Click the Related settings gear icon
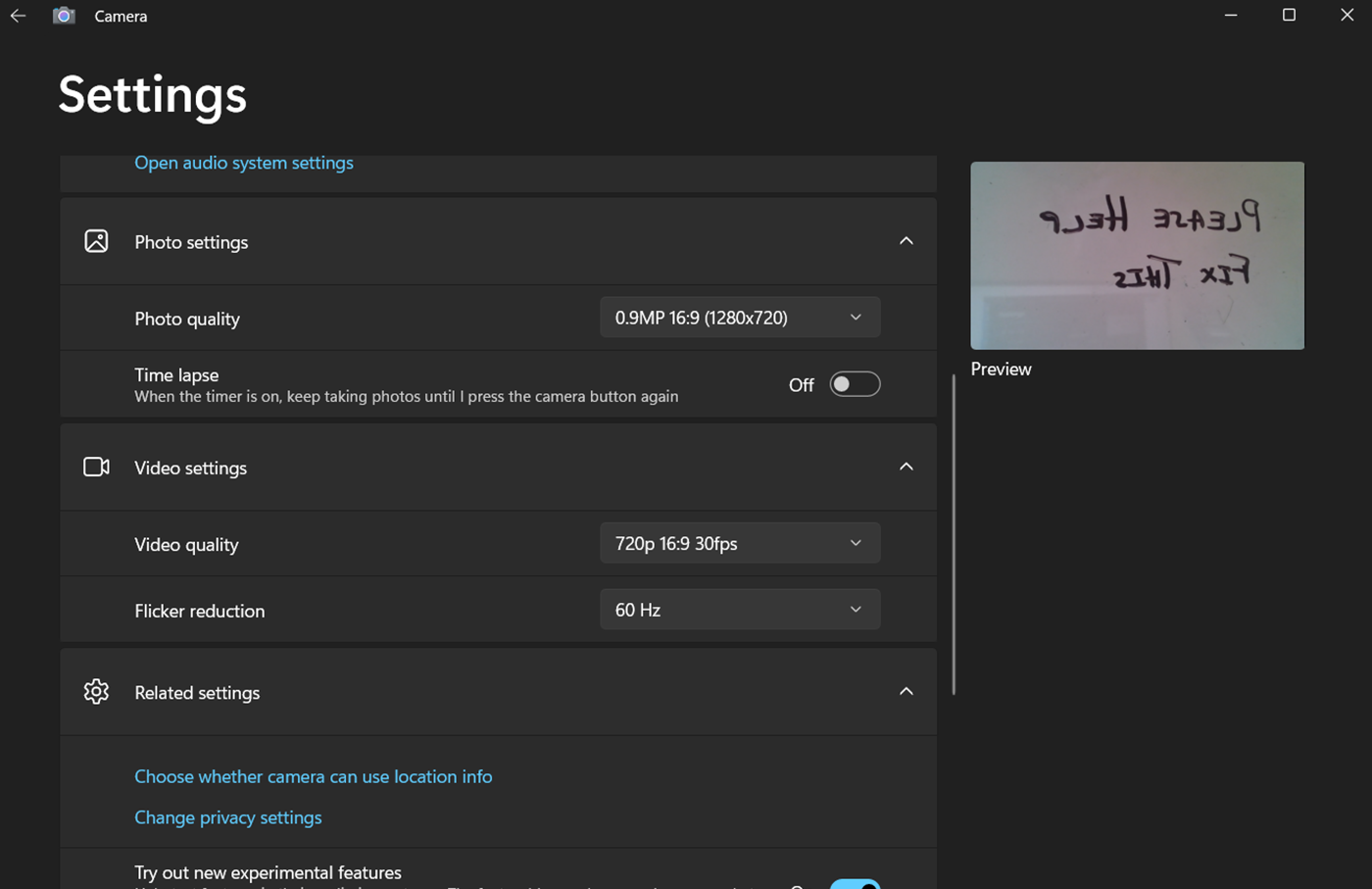Image resolution: width=1372 pixels, height=889 pixels. pyautogui.click(x=96, y=691)
